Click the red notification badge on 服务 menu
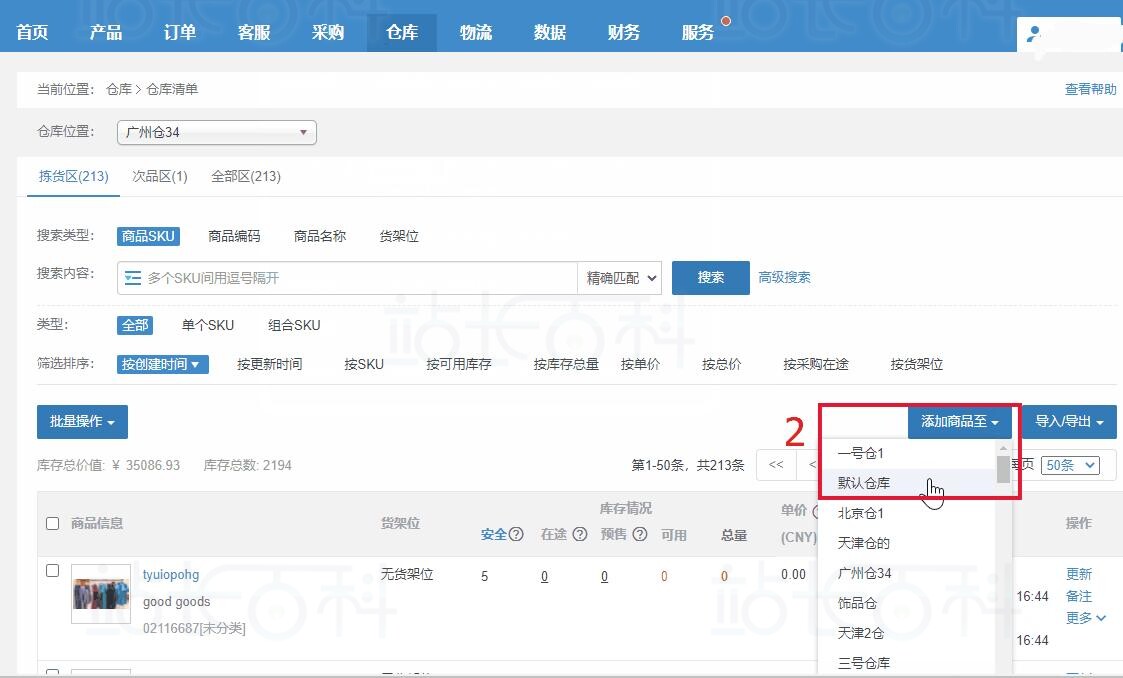Viewport: 1123px width, 678px height. [725, 19]
